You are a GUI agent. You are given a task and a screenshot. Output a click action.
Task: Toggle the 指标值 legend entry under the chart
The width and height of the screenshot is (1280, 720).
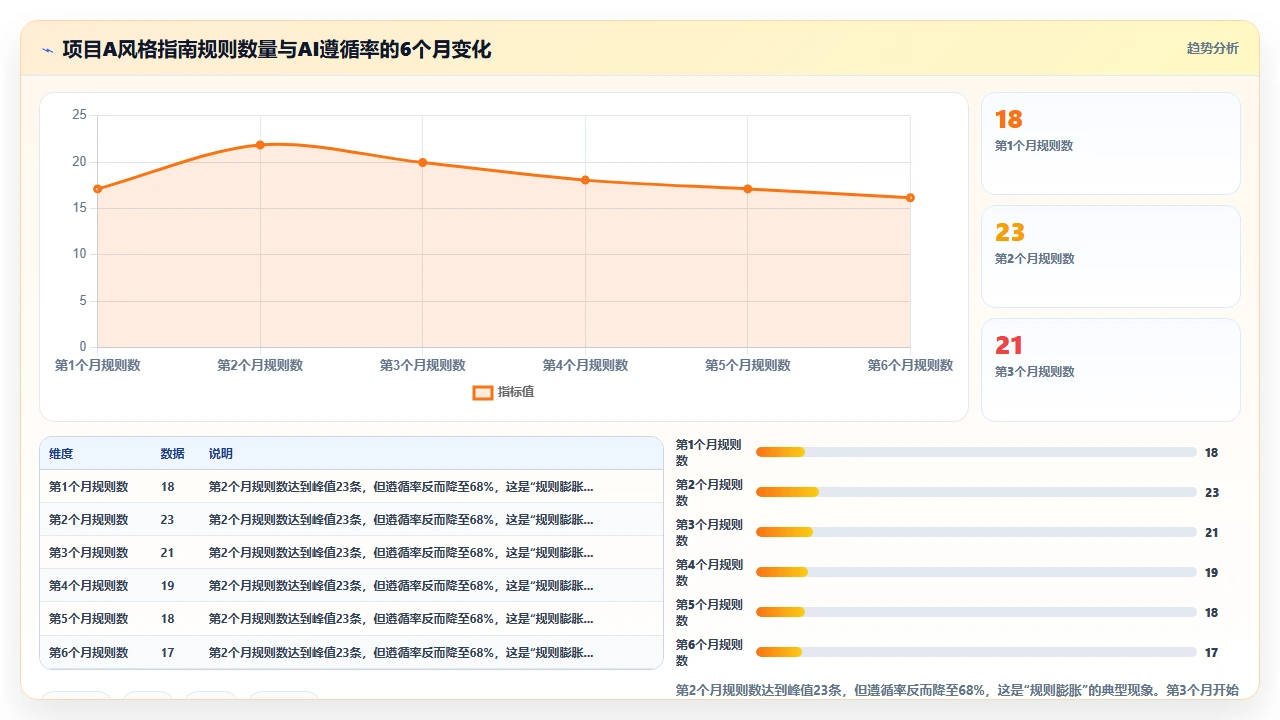point(503,392)
